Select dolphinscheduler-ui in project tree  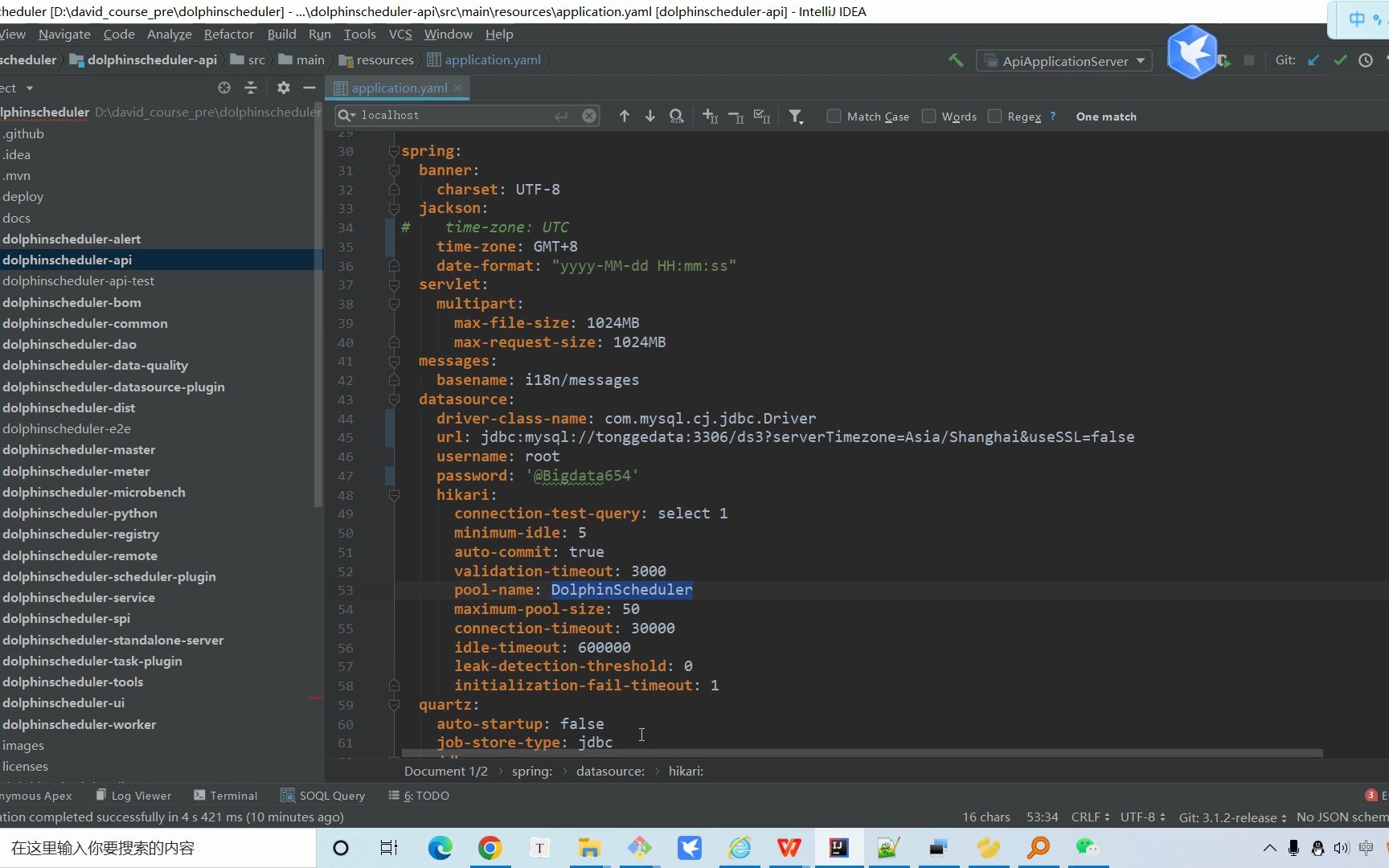pos(64,702)
